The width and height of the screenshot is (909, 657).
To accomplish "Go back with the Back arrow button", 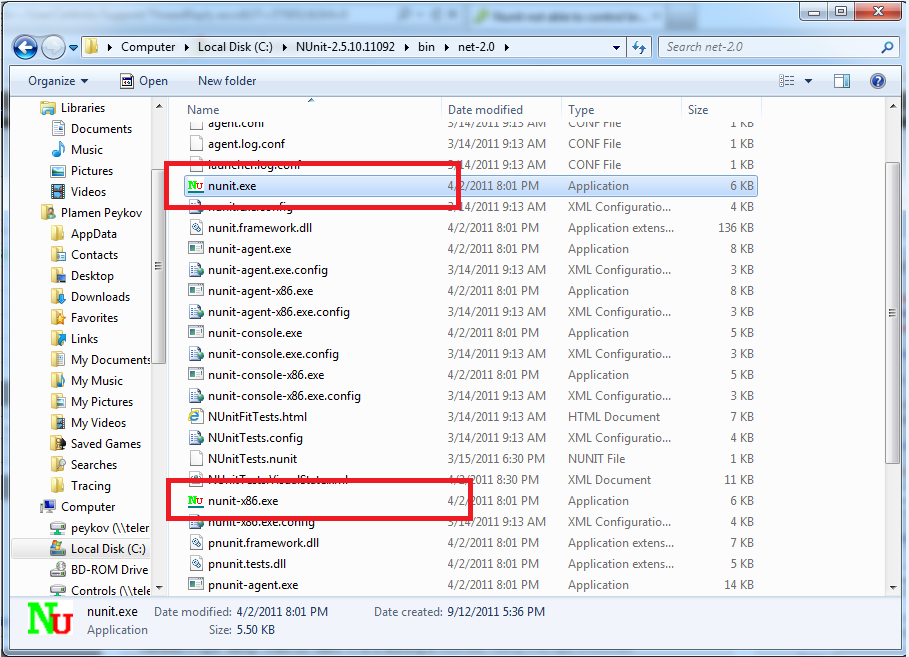I will click(25, 47).
